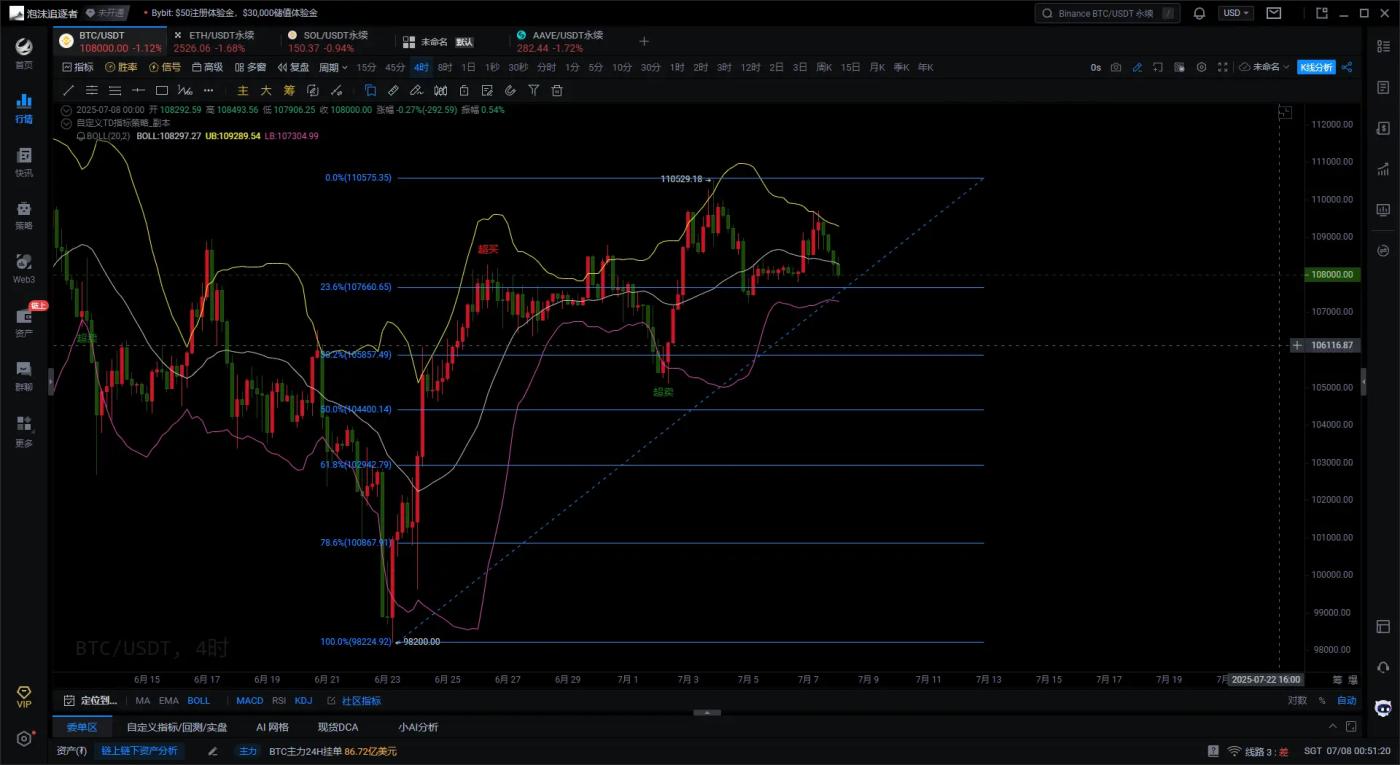Open the 更多 more sidebar icon
This screenshot has width=1400, height=765.
click(x=24, y=431)
